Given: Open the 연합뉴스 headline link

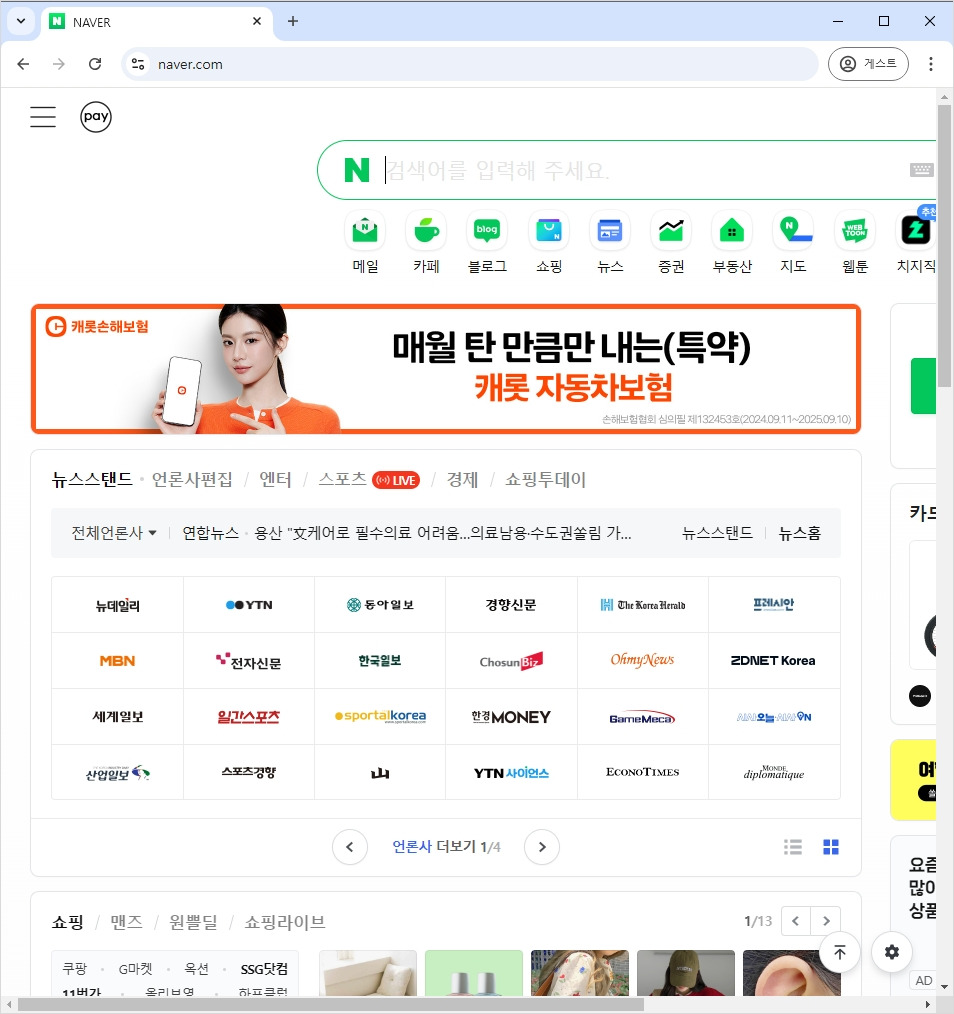Looking at the screenshot, I should (442, 533).
